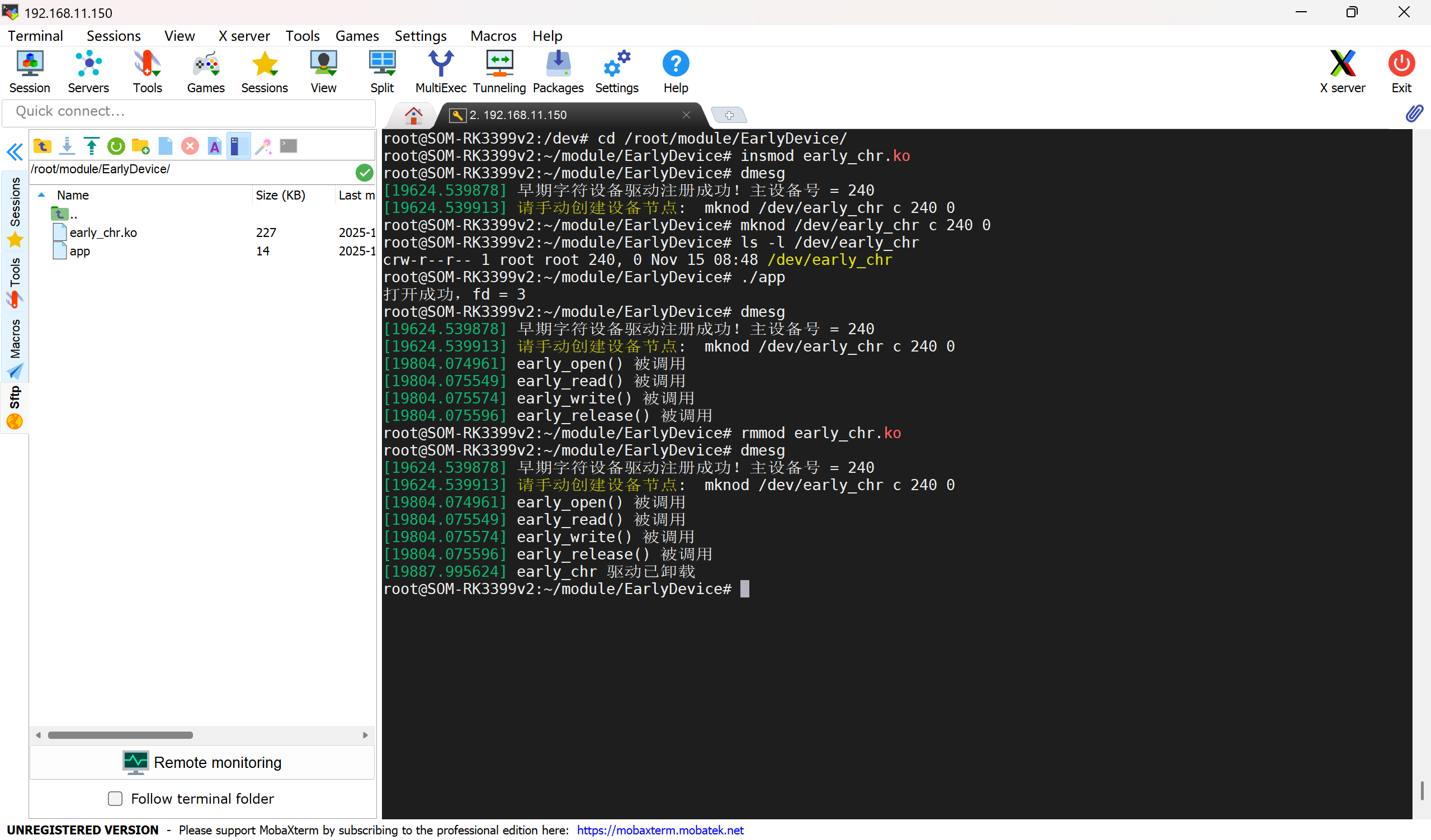
Task: Click red delete file icon
Action: [190, 146]
